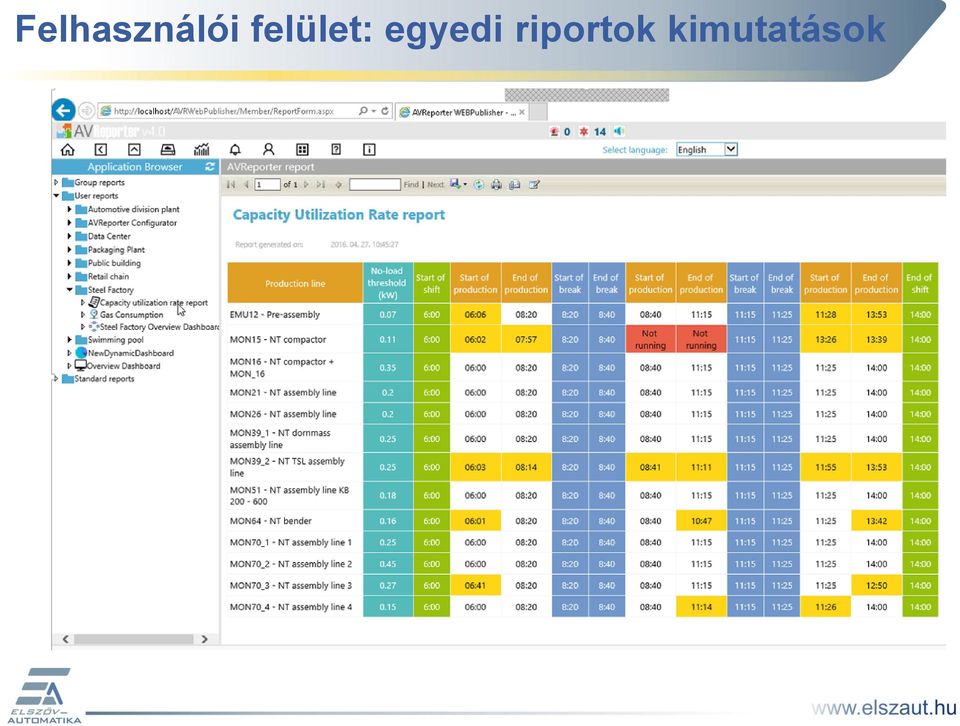Open the user profile icon
Viewport: 960px width, 726px height.
[x=268, y=149]
